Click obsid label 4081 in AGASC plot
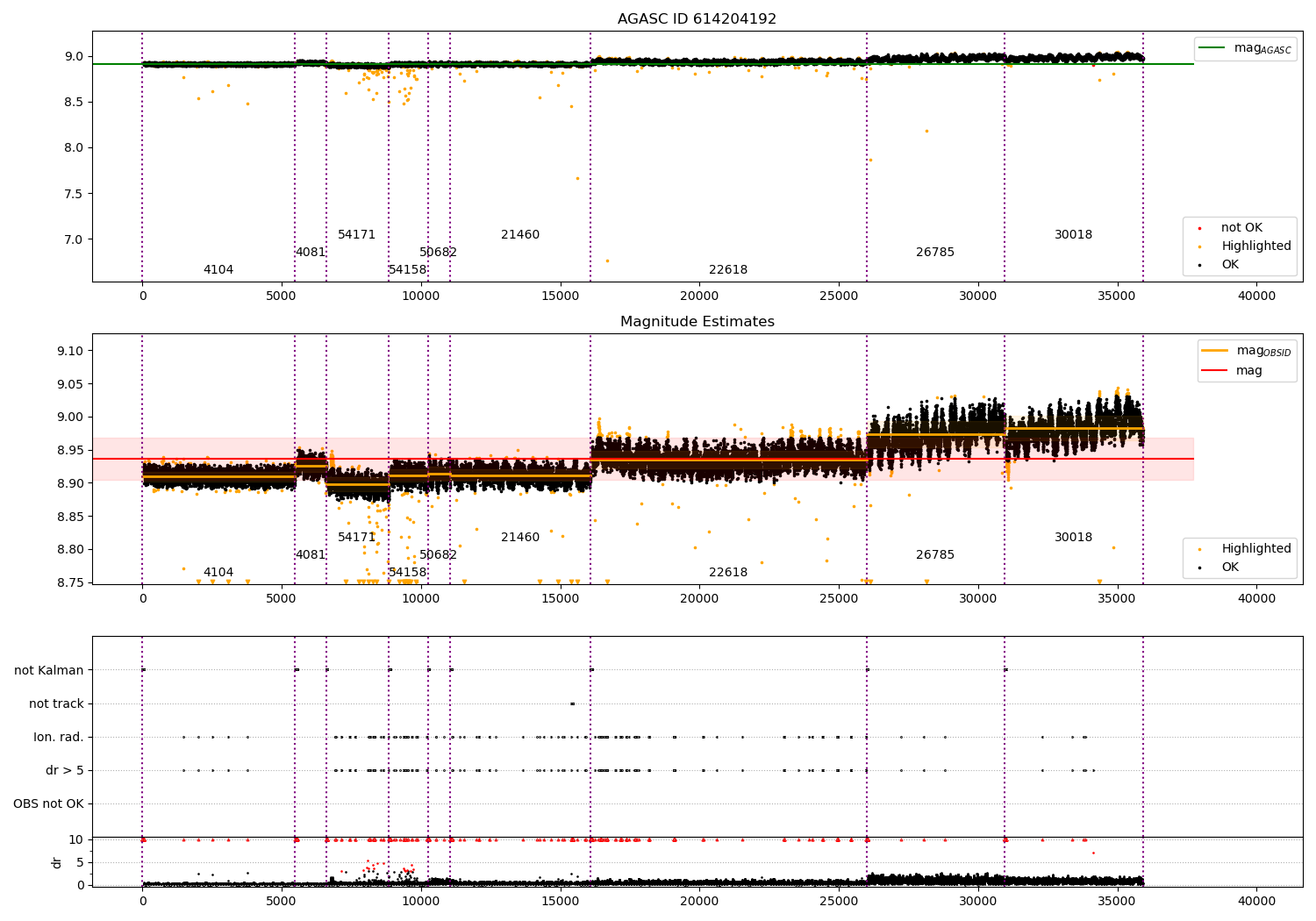The height and width of the screenshot is (921, 1316). (311, 253)
